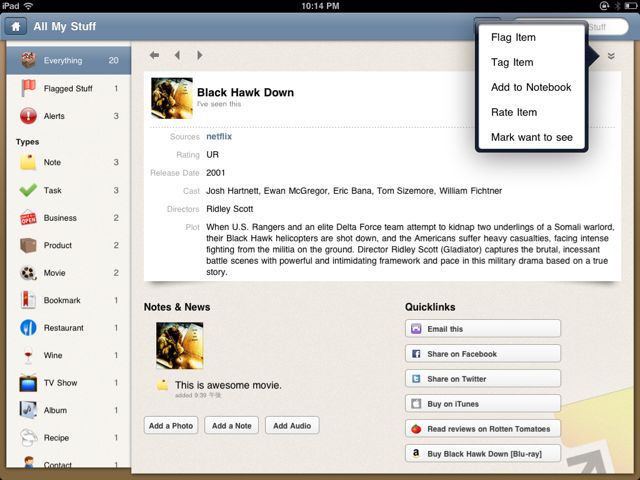Select the Contact person icon
The height and width of the screenshot is (480, 640).
click(x=28, y=462)
